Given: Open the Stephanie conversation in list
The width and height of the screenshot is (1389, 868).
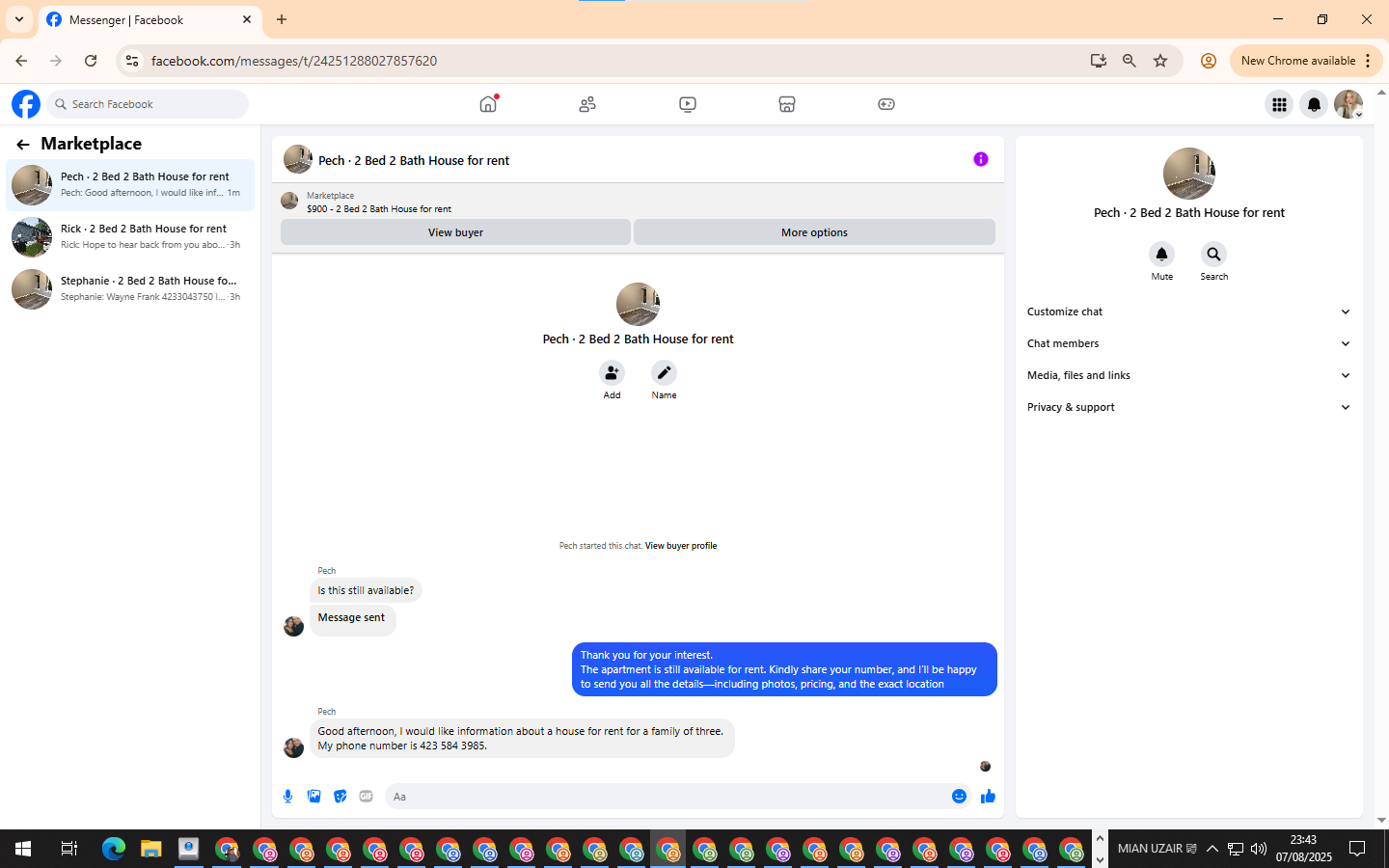Looking at the screenshot, I should [x=130, y=288].
